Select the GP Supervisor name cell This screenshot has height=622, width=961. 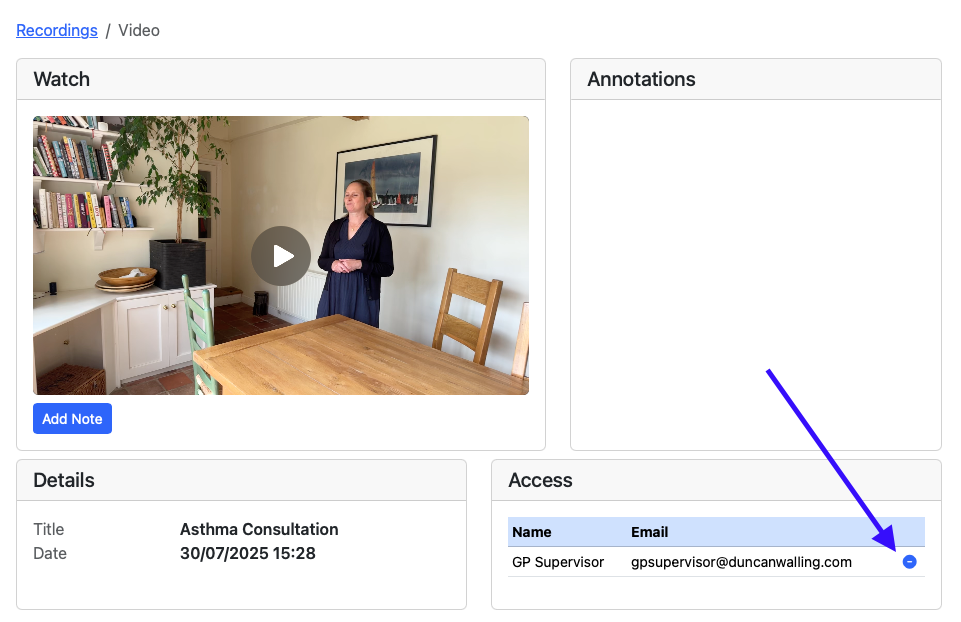(x=558, y=562)
